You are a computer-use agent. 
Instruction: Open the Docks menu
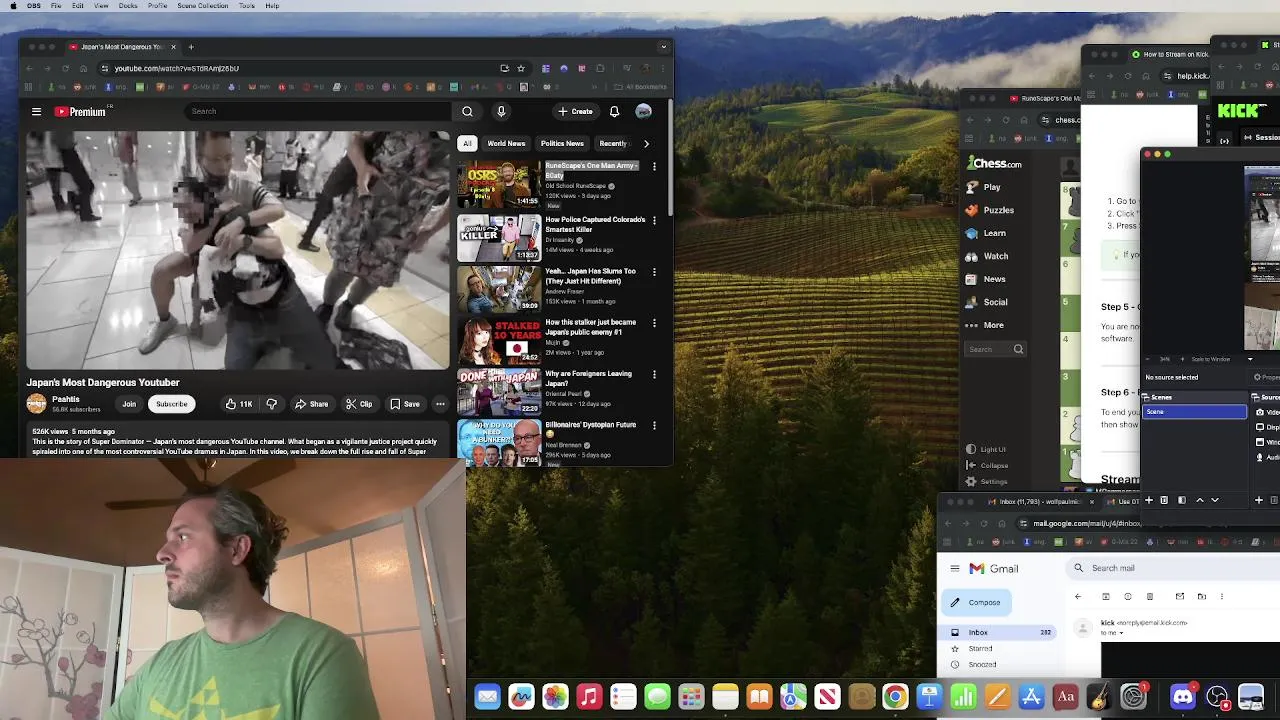coord(128,6)
